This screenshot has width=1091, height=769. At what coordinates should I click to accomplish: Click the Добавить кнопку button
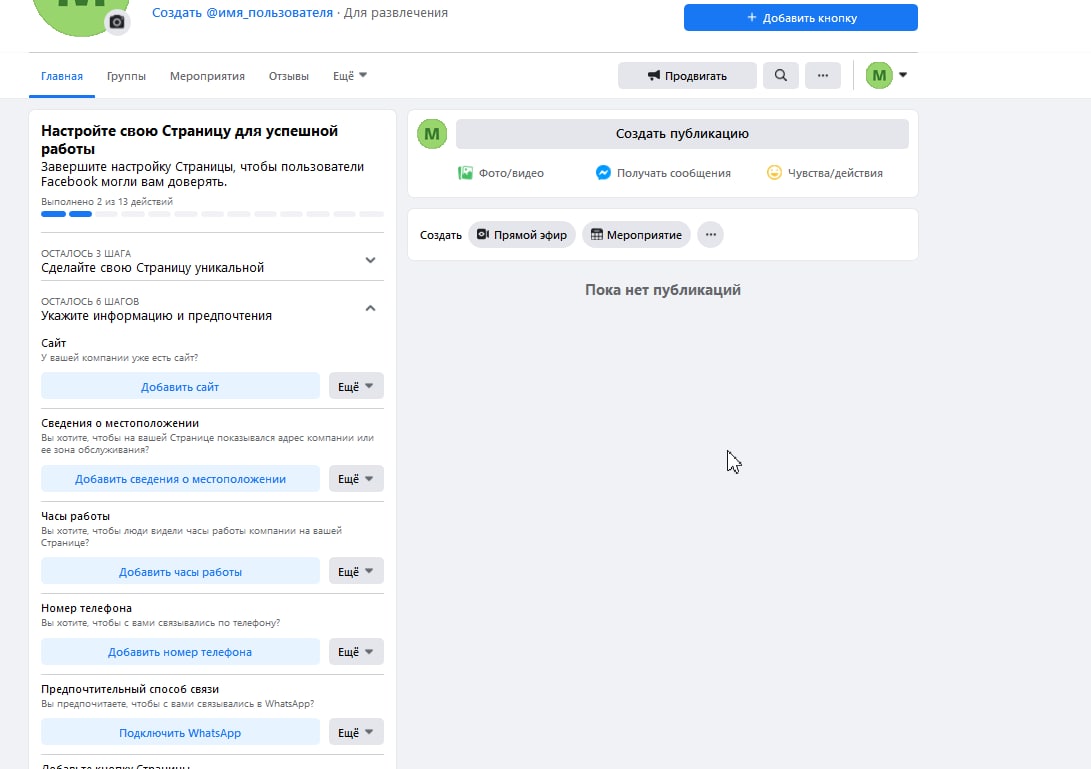(800, 17)
